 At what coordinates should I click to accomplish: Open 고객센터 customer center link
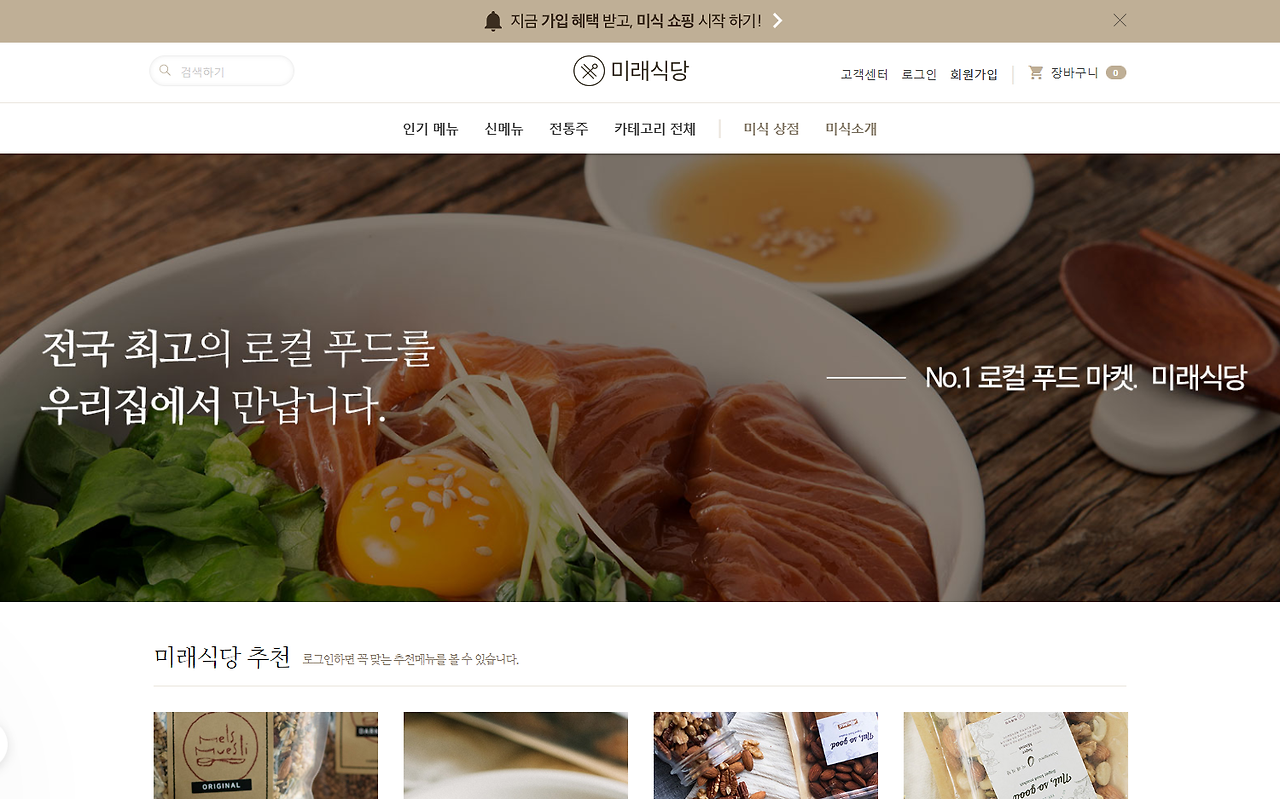(x=864, y=74)
